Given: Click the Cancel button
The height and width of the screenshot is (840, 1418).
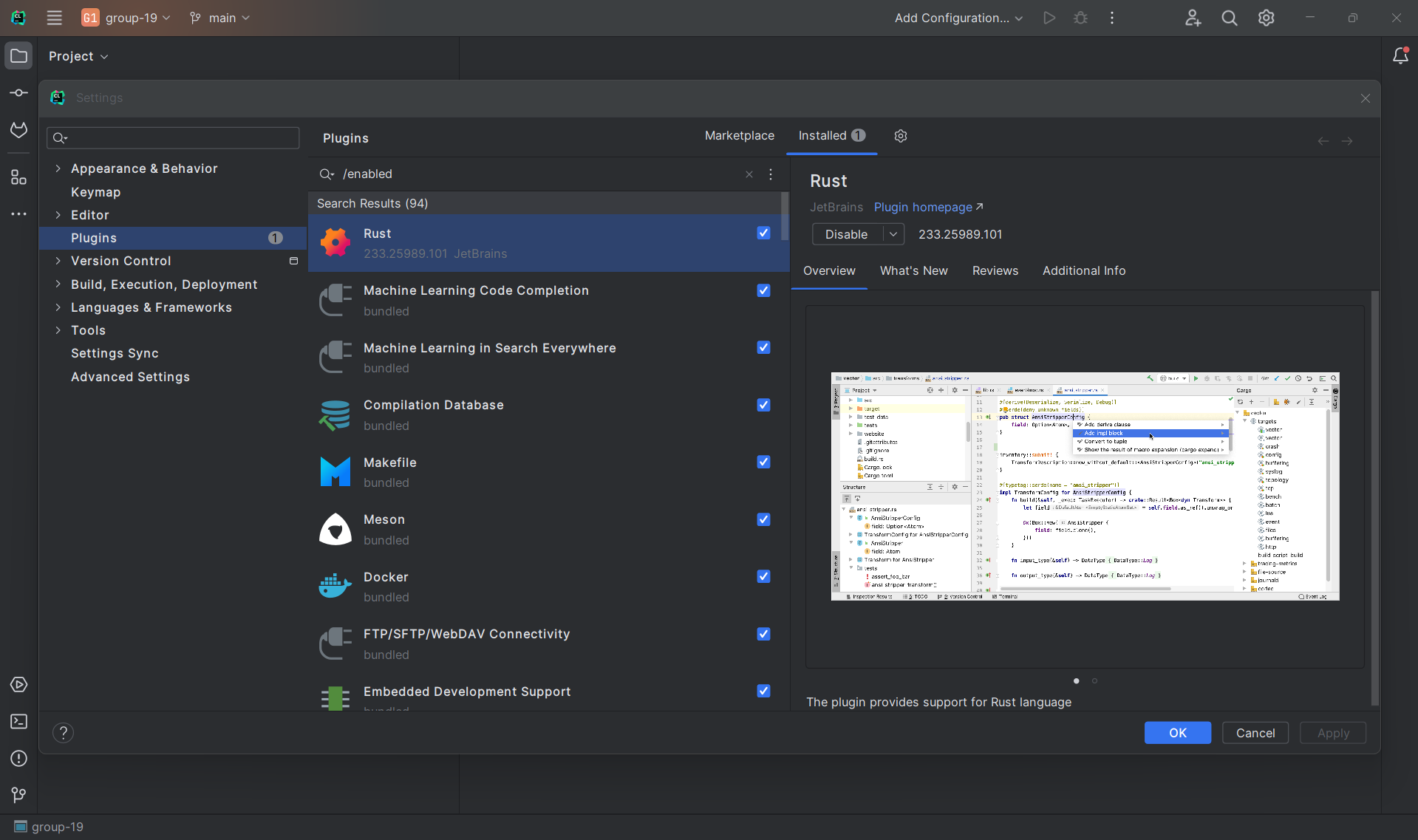Looking at the screenshot, I should coord(1255,733).
